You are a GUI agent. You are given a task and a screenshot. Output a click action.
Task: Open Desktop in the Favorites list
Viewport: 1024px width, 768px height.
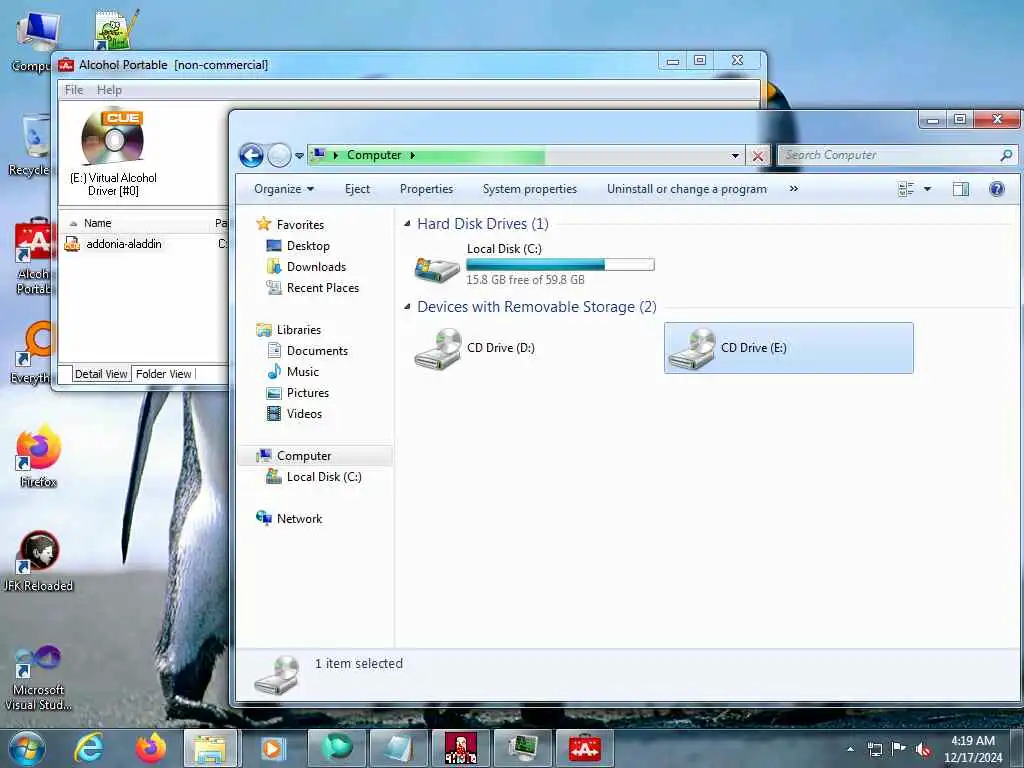click(308, 246)
